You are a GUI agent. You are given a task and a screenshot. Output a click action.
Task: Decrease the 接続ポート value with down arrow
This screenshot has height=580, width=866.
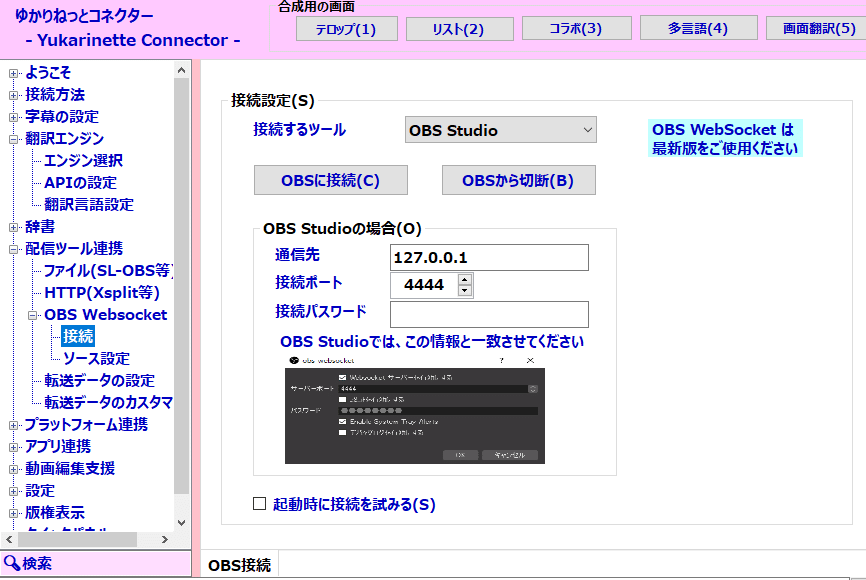click(465, 291)
